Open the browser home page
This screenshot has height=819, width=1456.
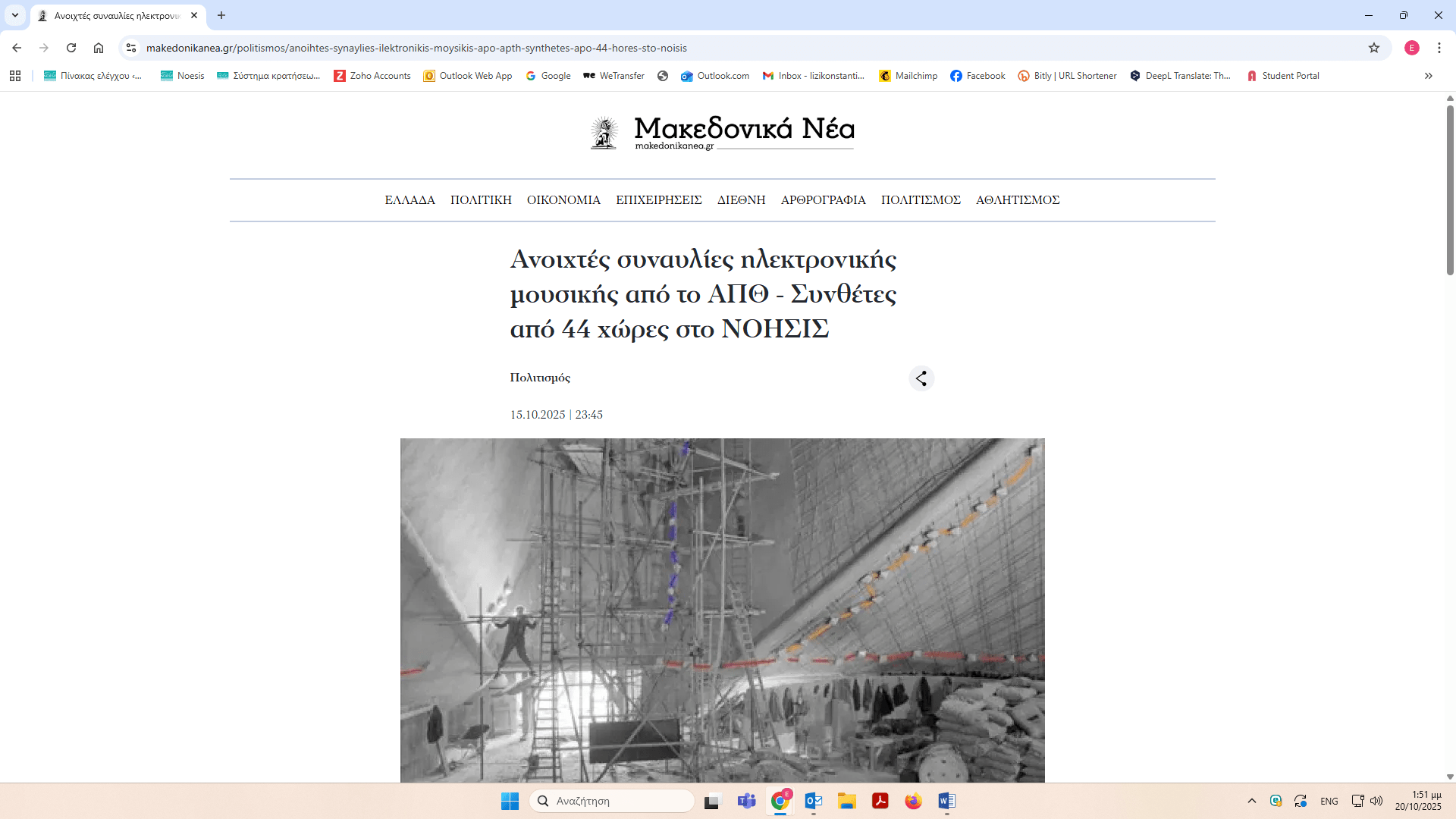pyautogui.click(x=99, y=48)
